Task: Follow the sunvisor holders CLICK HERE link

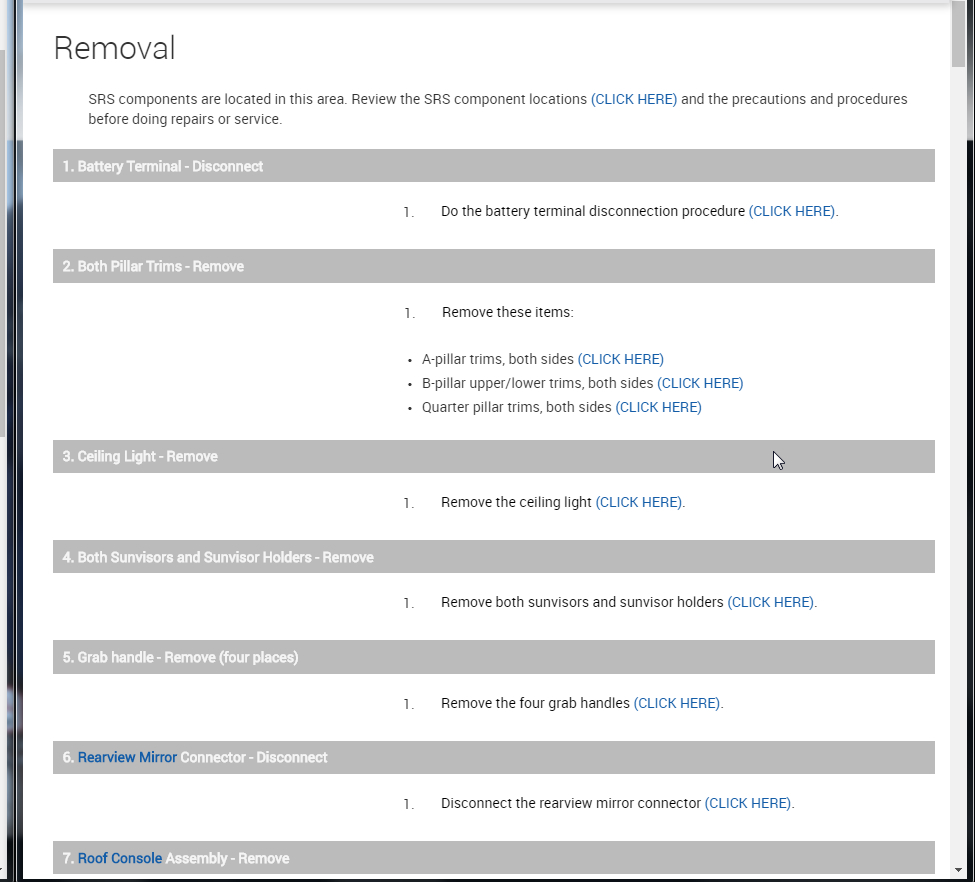Action: (770, 602)
